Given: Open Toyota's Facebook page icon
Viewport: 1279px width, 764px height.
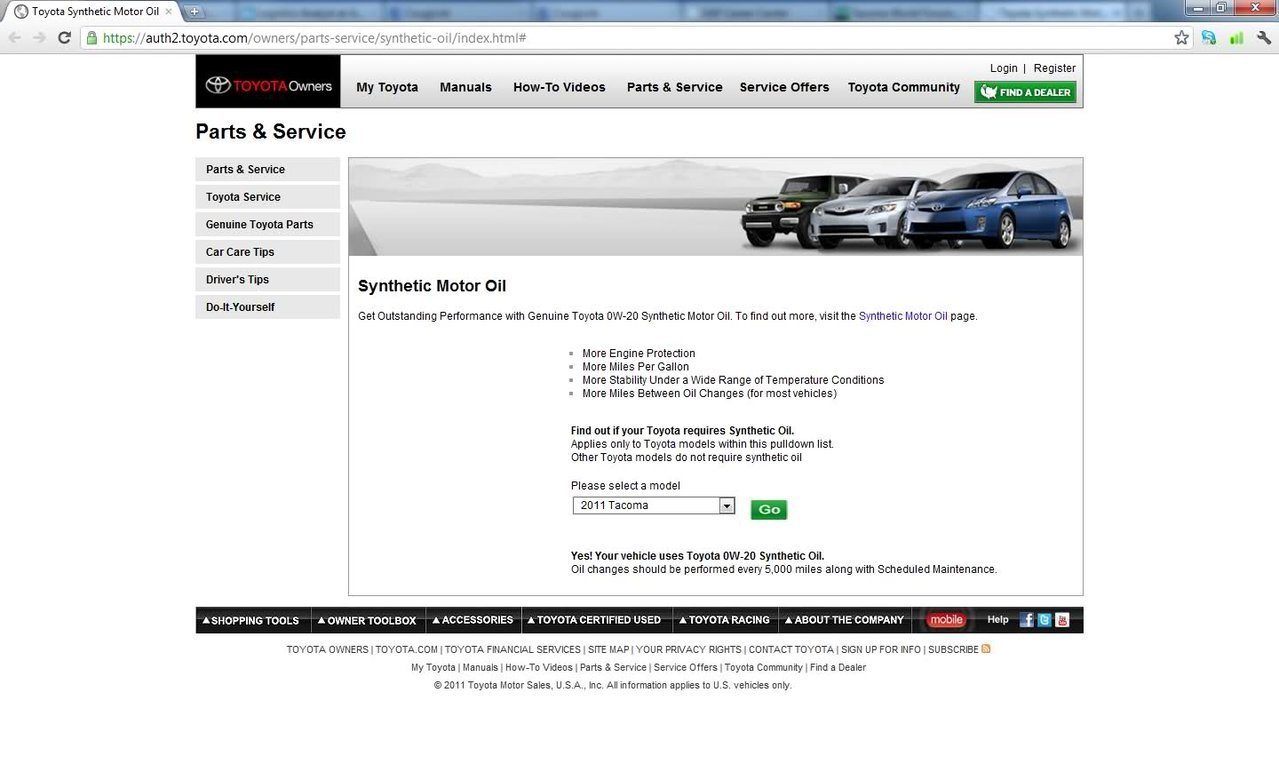Looking at the screenshot, I should [x=1026, y=620].
